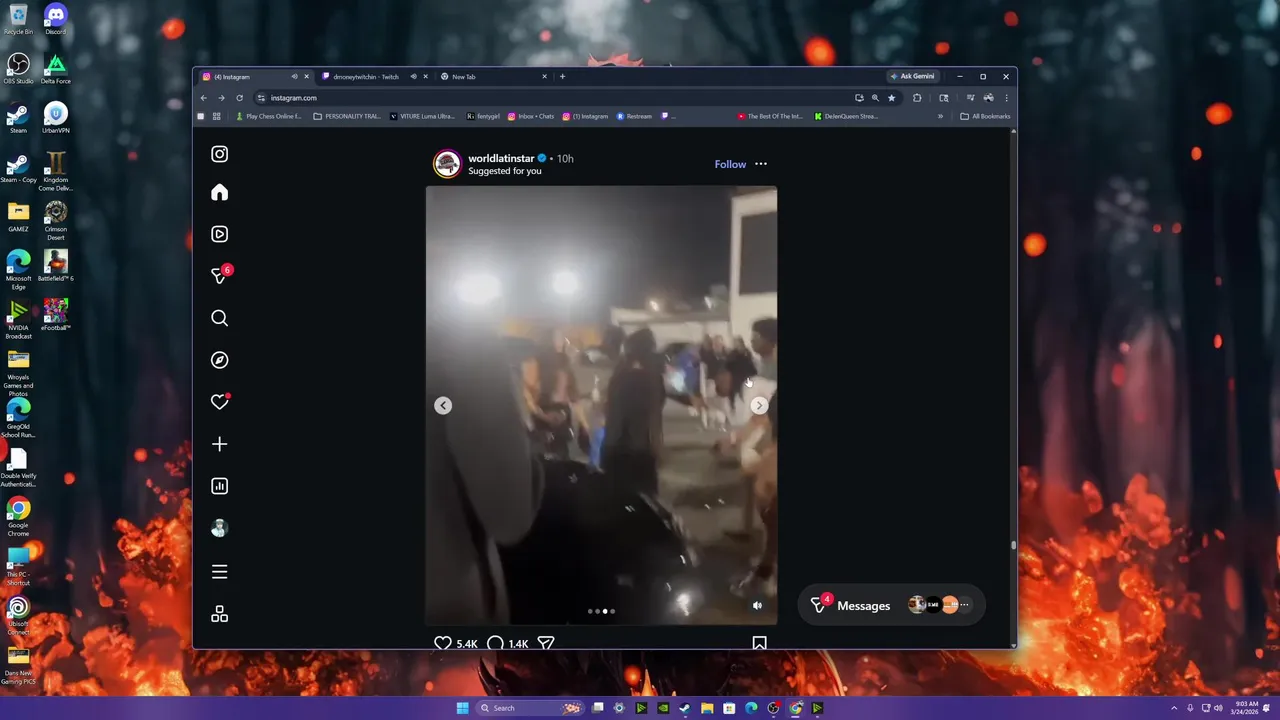Image resolution: width=1280 pixels, height=720 pixels.
Task: Open the More hamburger menu icon
Action: coord(219,572)
